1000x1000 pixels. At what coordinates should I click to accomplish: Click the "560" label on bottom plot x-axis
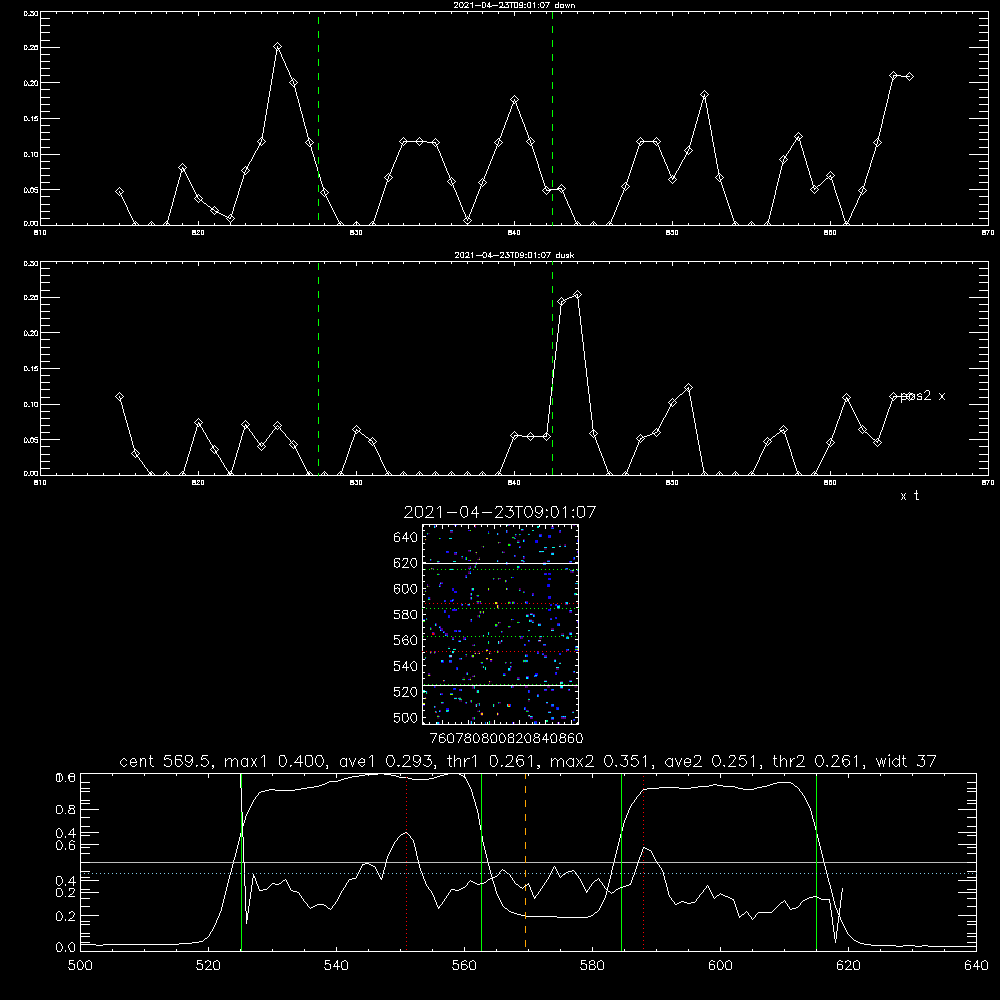464,966
